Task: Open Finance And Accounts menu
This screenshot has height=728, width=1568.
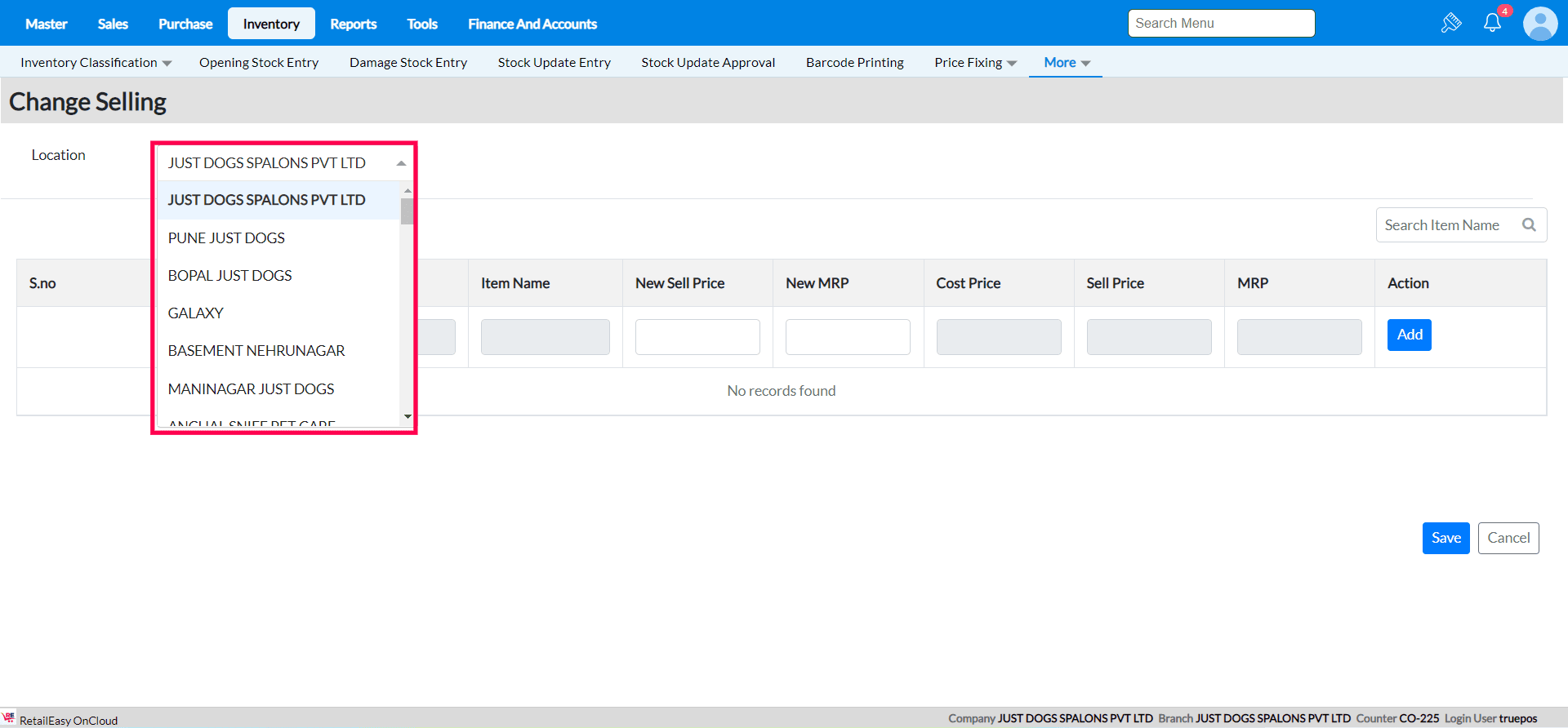Action: tap(532, 24)
